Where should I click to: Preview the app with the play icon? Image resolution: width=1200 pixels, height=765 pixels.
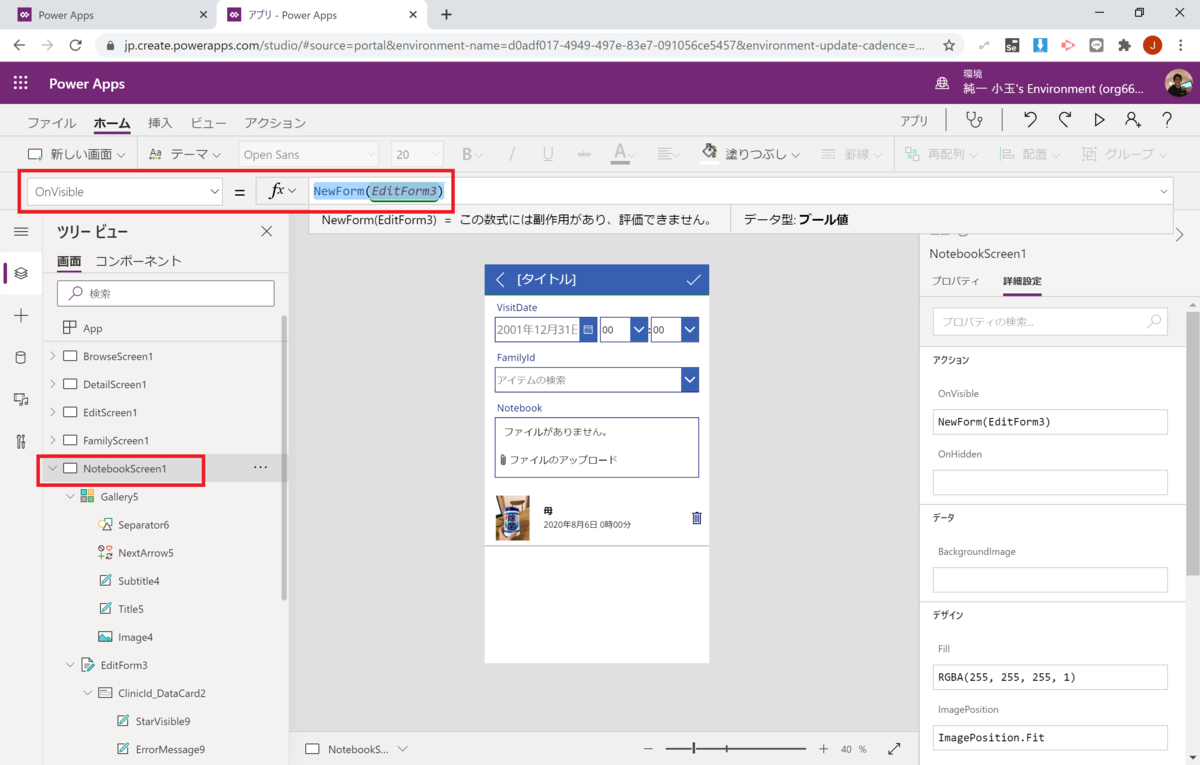1099,120
